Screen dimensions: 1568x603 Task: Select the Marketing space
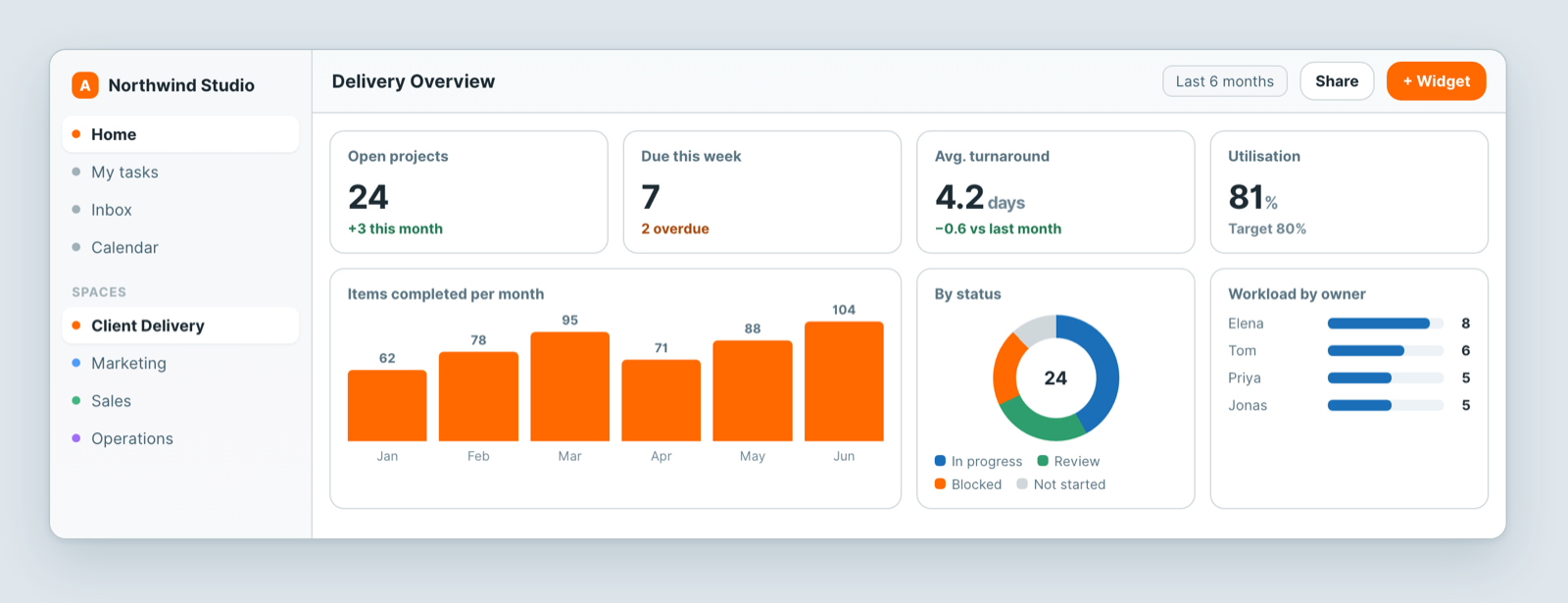point(180,363)
